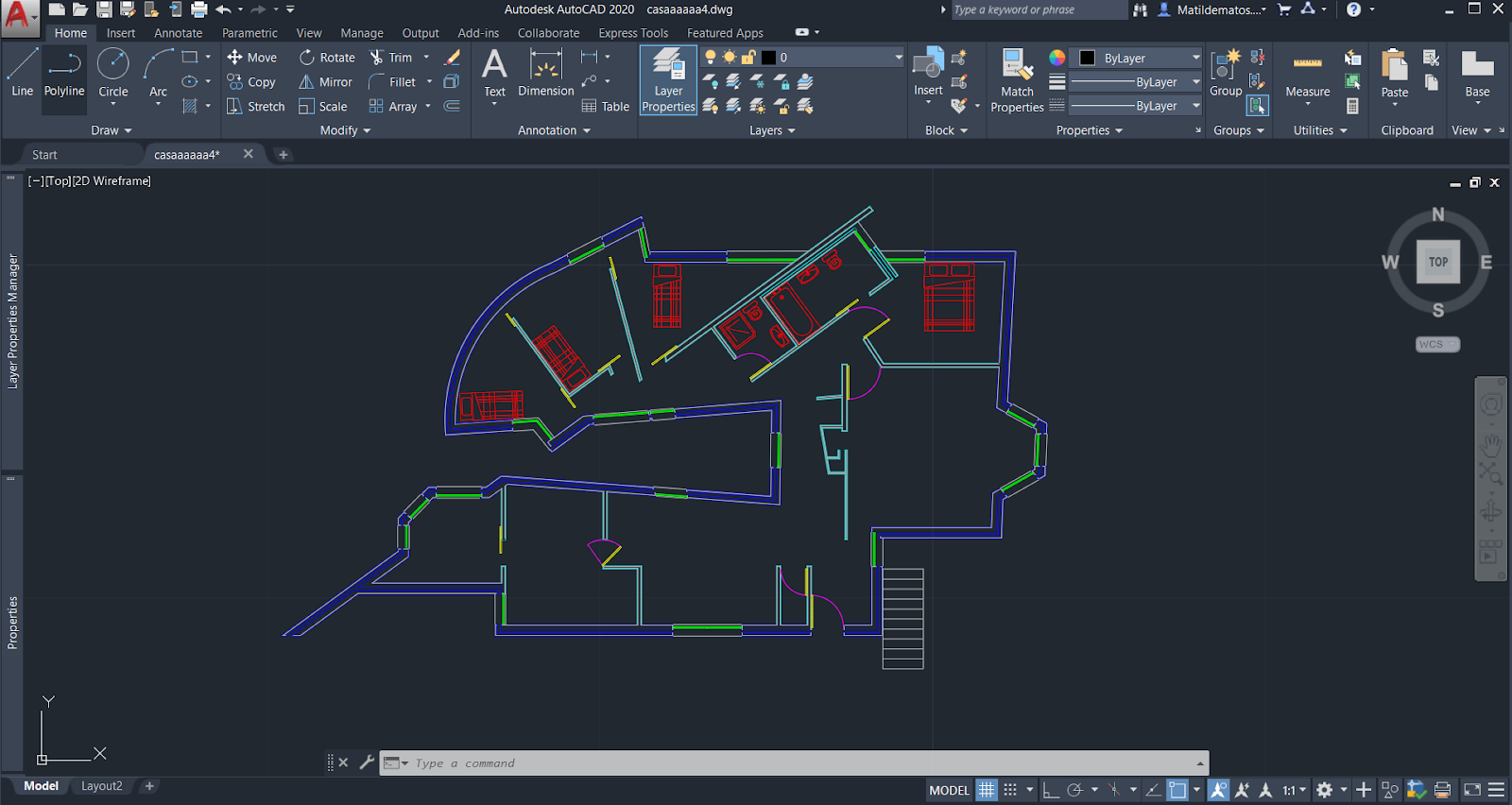The width and height of the screenshot is (1512, 805).
Task: Click the Trim tool
Action: pyautogui.click(x=391, y=58)
